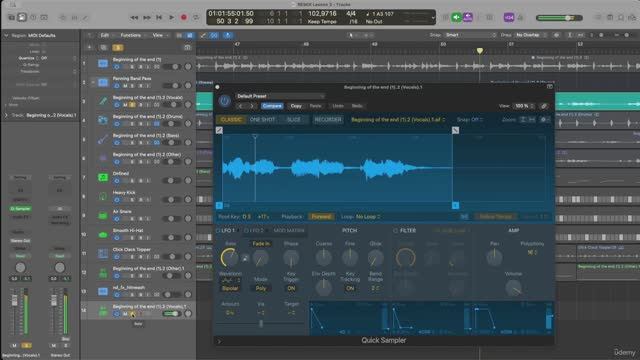Click the playhead marker in the ruler

[480, 51]
